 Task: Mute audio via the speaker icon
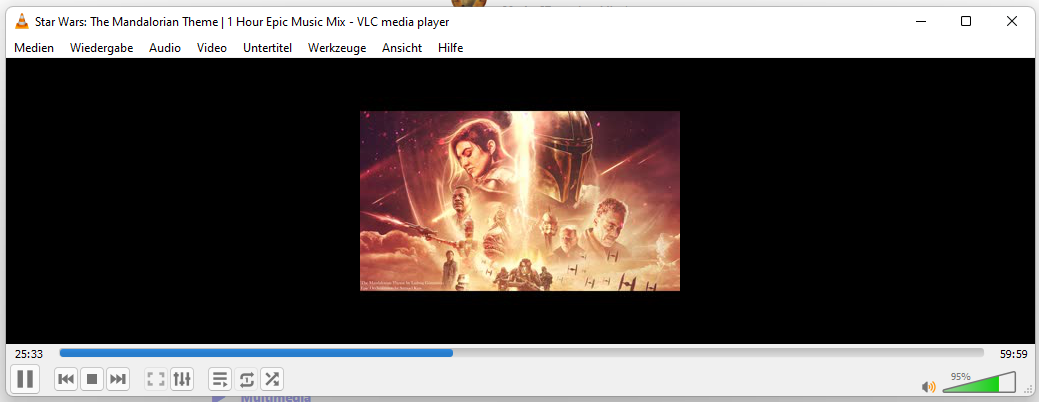coord(929,387)
